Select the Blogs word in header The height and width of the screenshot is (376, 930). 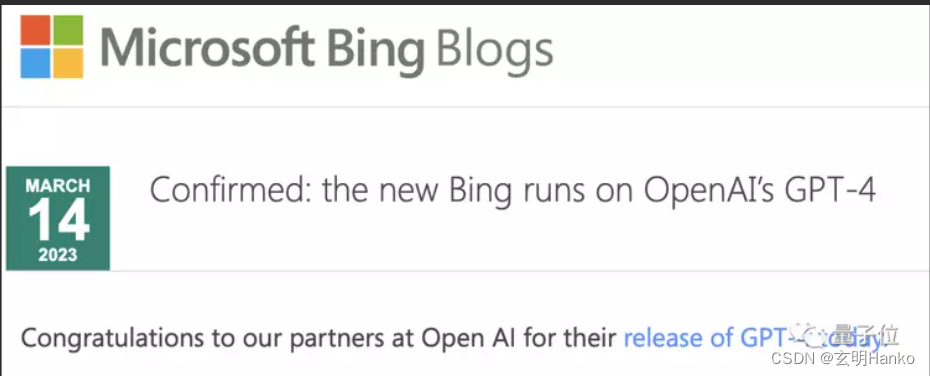click(x=495, y=48)
